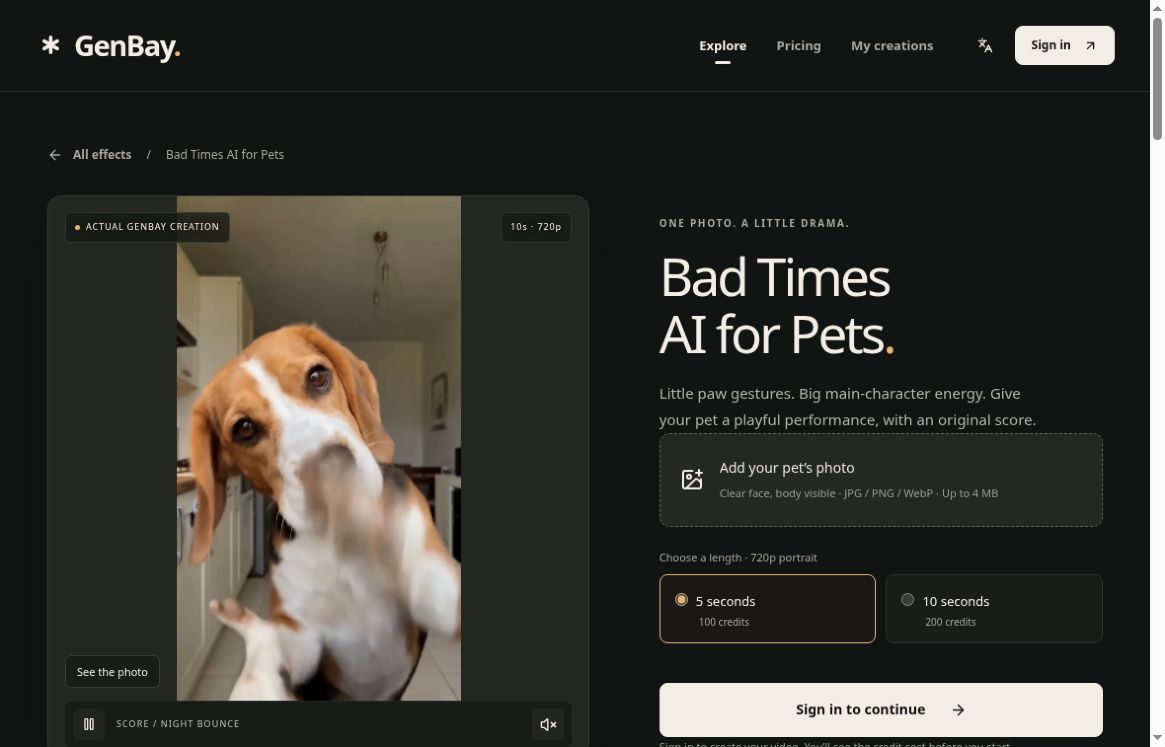Open the language translation switcher

[984, 45]
